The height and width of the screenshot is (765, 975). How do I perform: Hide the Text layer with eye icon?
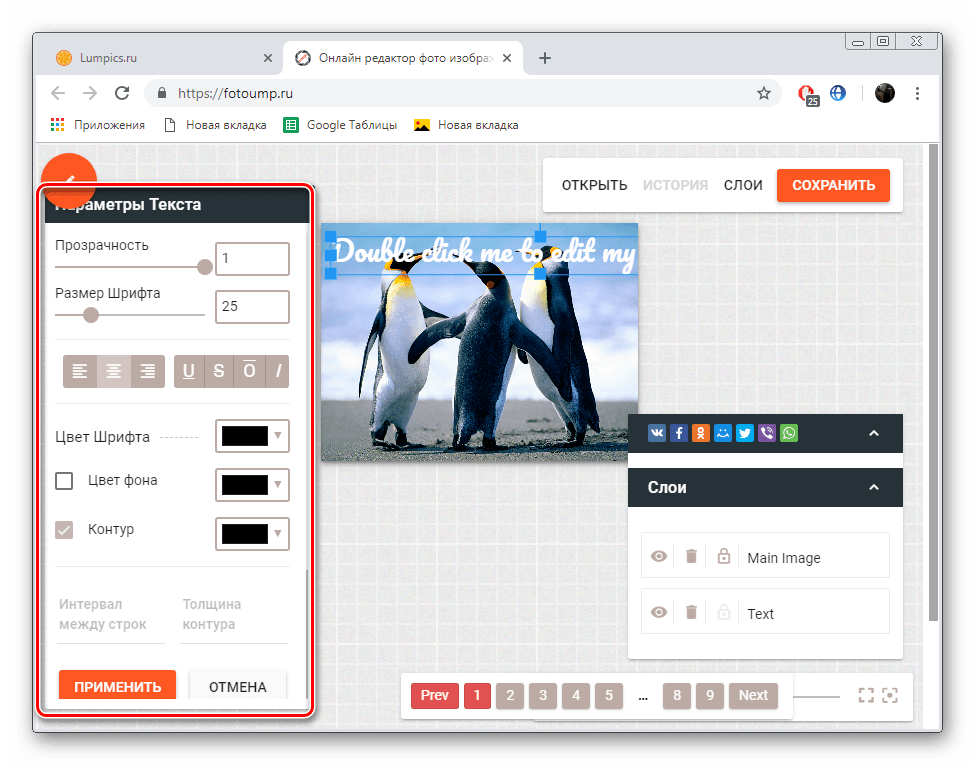(658, 613)
